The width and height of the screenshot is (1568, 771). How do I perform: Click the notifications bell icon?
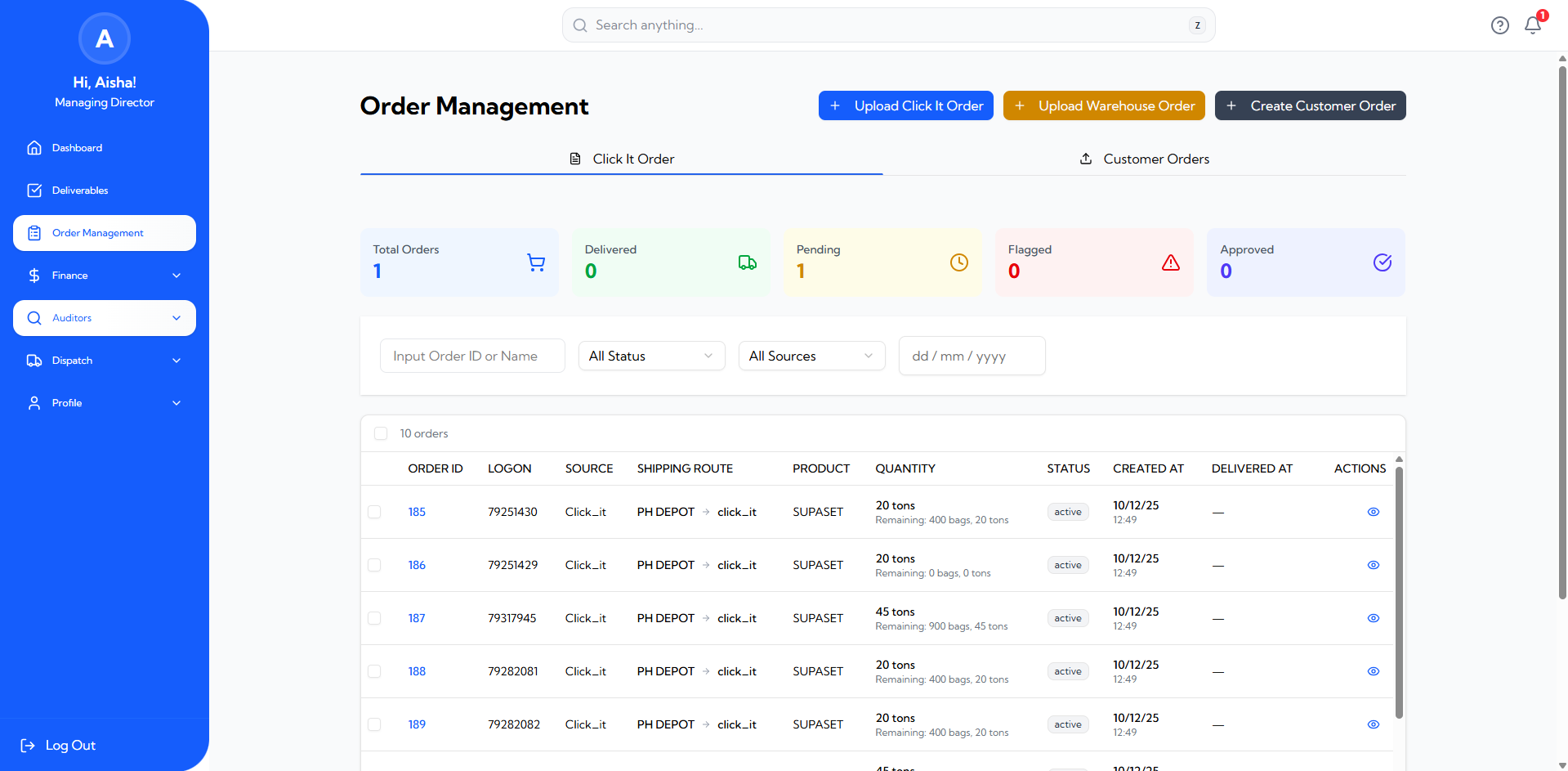1532,25
